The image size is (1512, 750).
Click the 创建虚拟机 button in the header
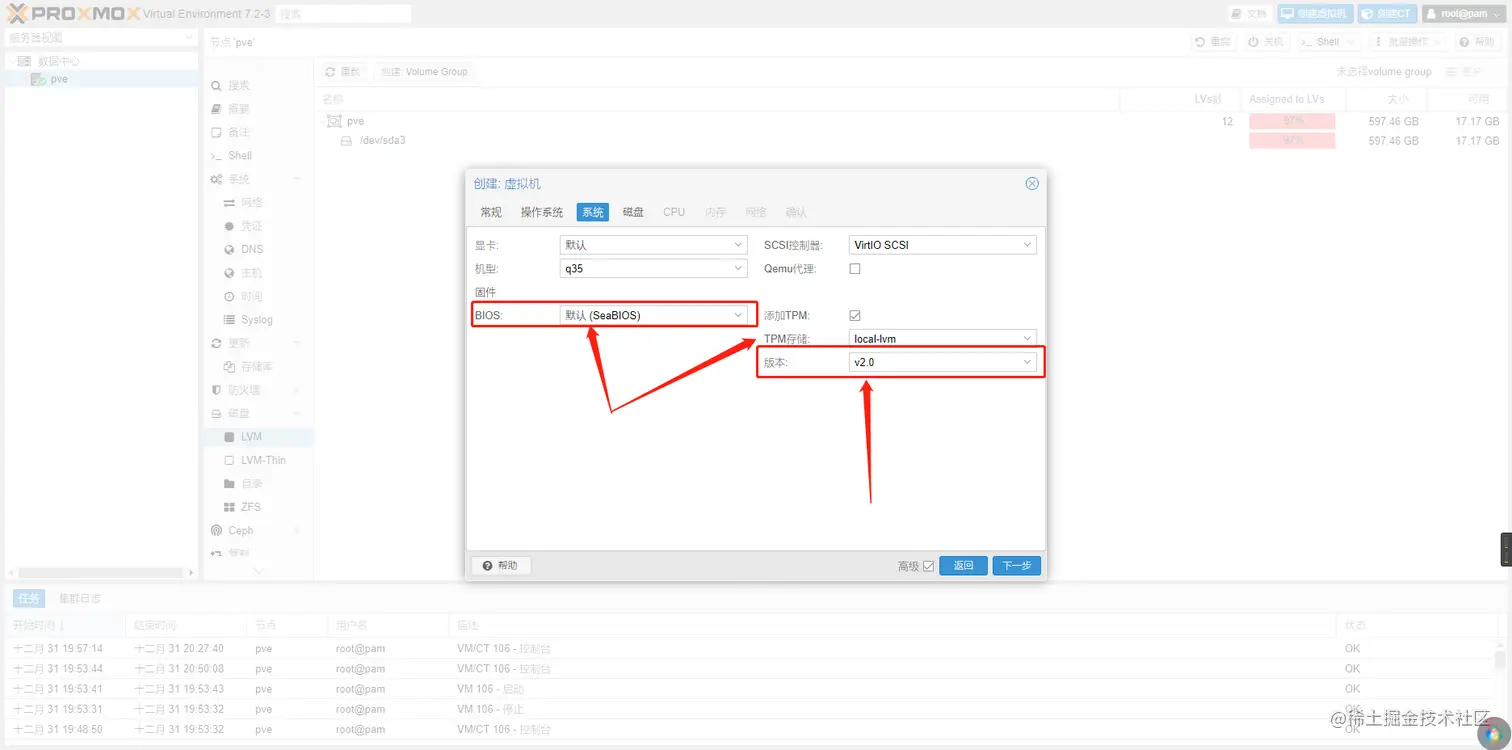1316,14
